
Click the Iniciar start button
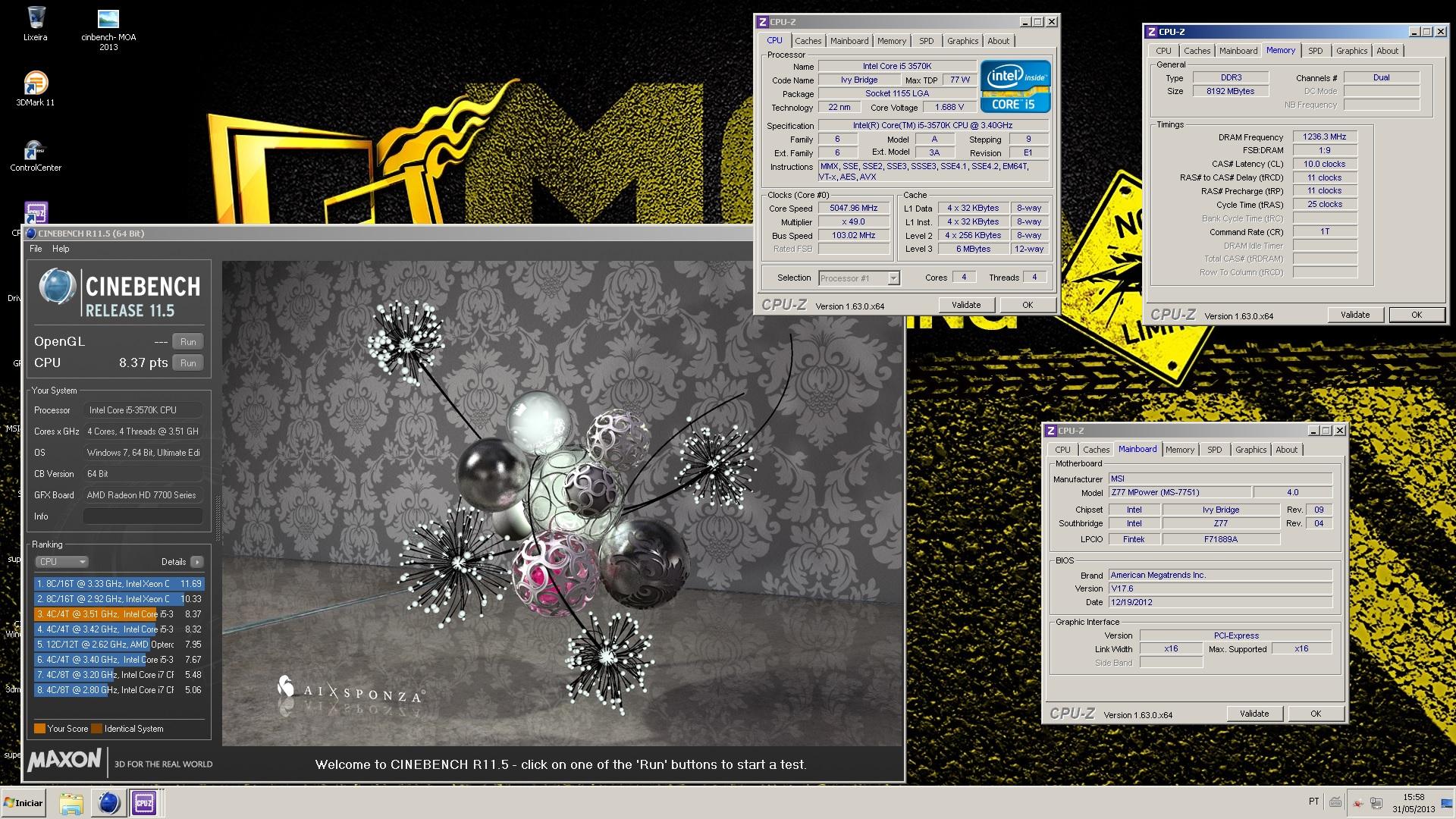point(24,802)
